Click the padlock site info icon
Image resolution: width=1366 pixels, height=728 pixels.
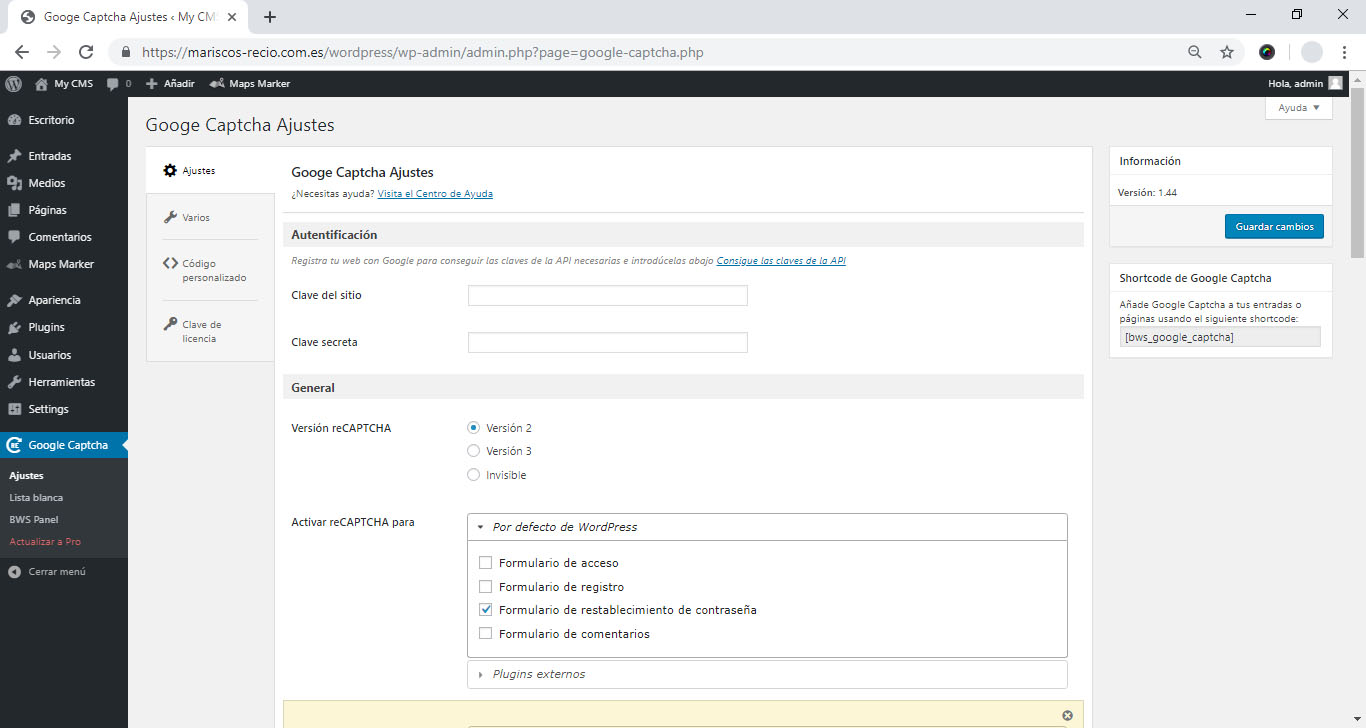pyautogui.click(x=126, y=52)
